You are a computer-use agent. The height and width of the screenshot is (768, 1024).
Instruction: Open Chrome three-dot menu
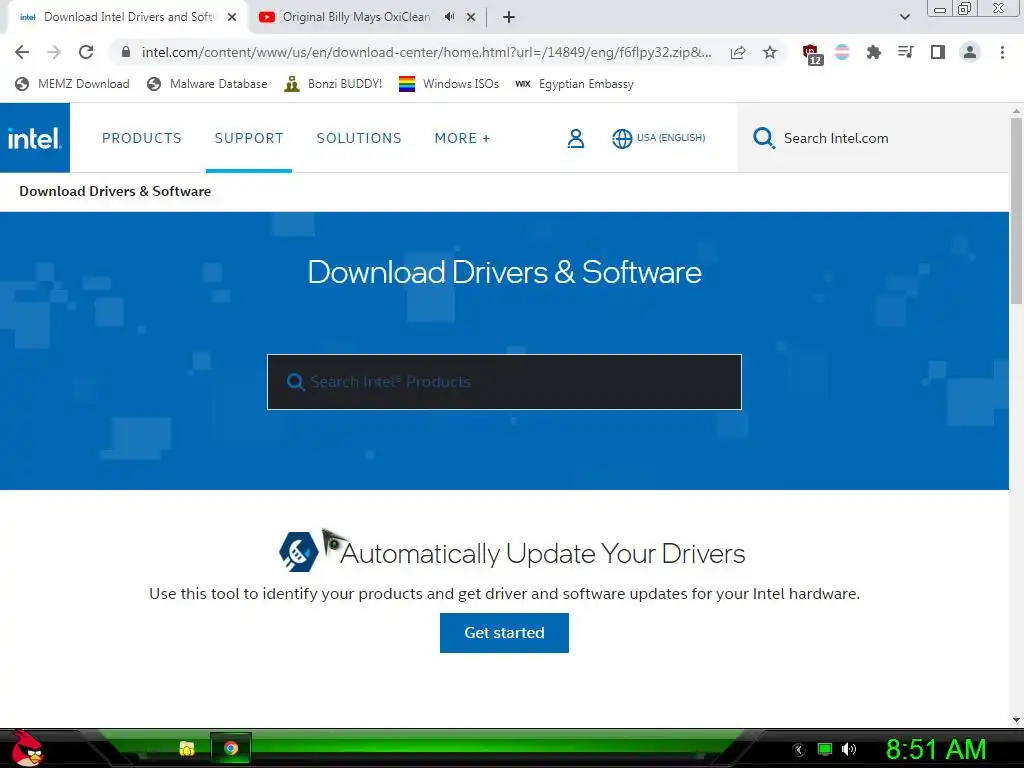tap(1002, 52)
